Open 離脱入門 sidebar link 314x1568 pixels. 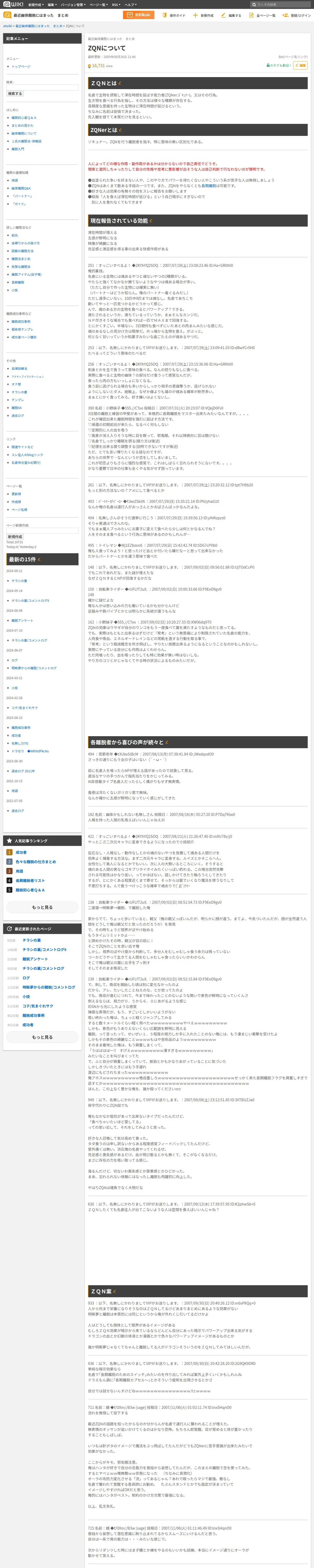(18, 149)
